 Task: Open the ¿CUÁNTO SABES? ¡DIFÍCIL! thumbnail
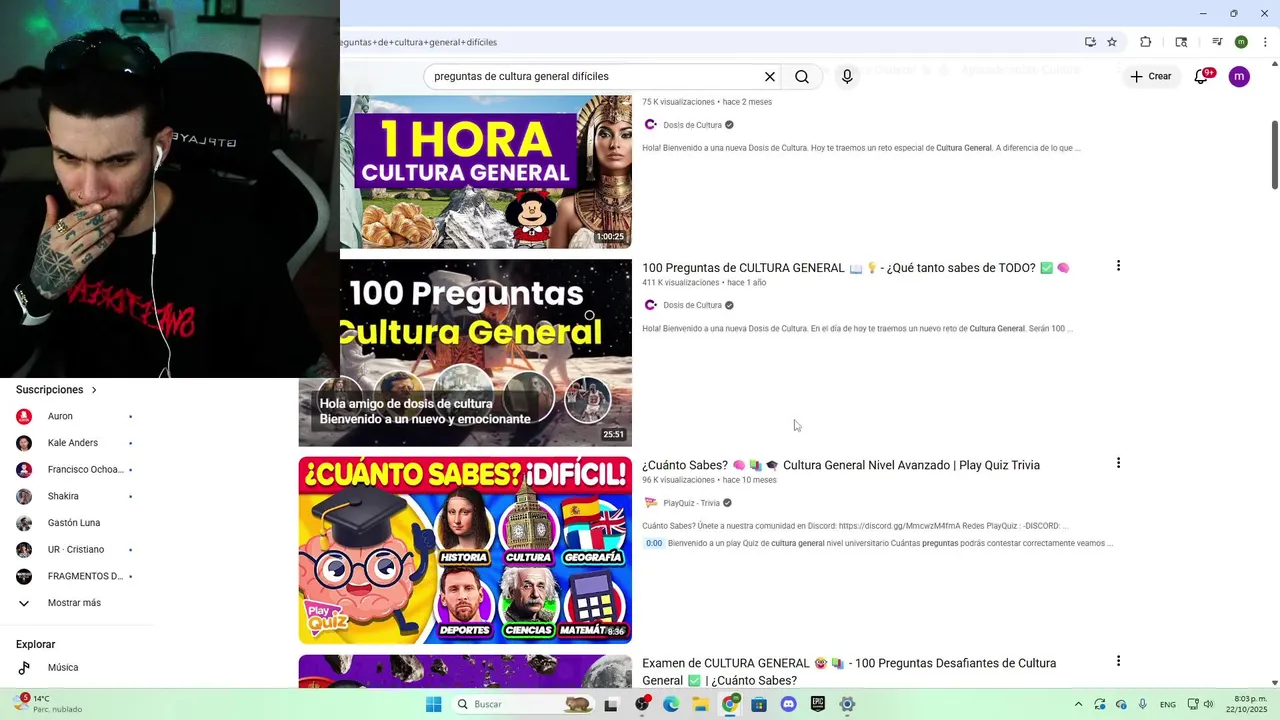tap(465, 550)
